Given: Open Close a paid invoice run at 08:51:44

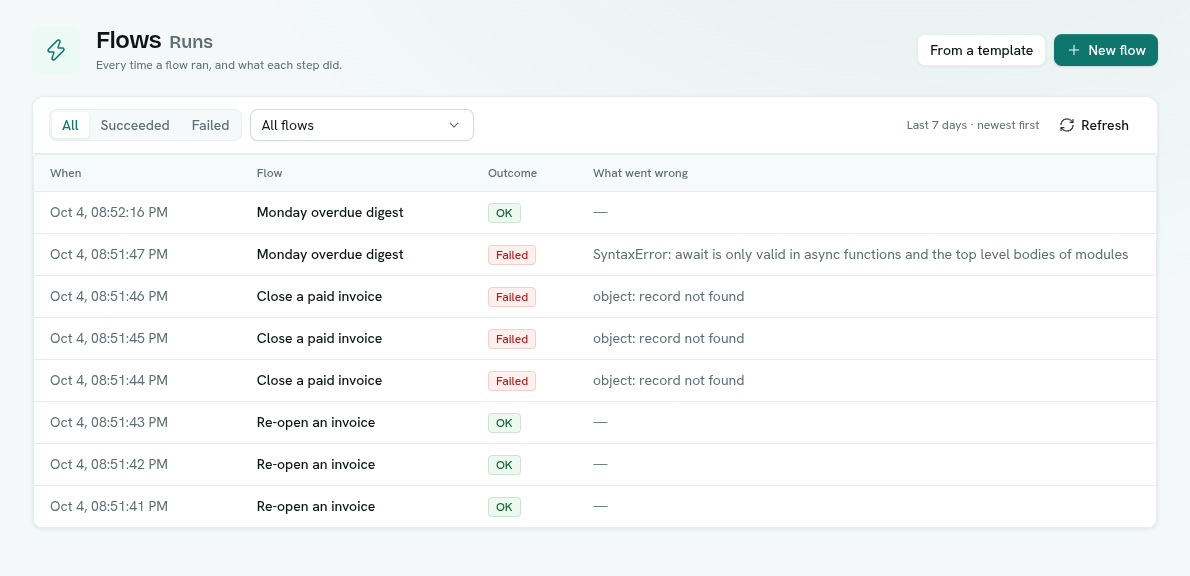Looking at the screenshot, I should [x=320, y=380].
